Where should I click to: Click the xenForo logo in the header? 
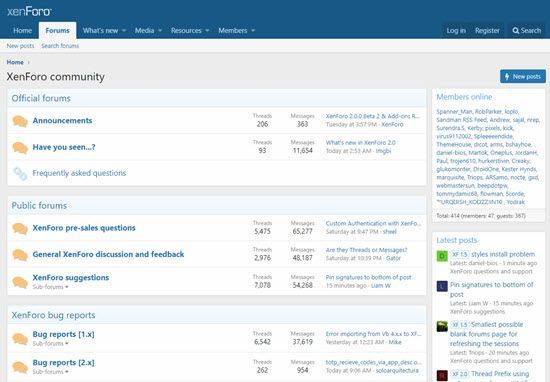29,11
